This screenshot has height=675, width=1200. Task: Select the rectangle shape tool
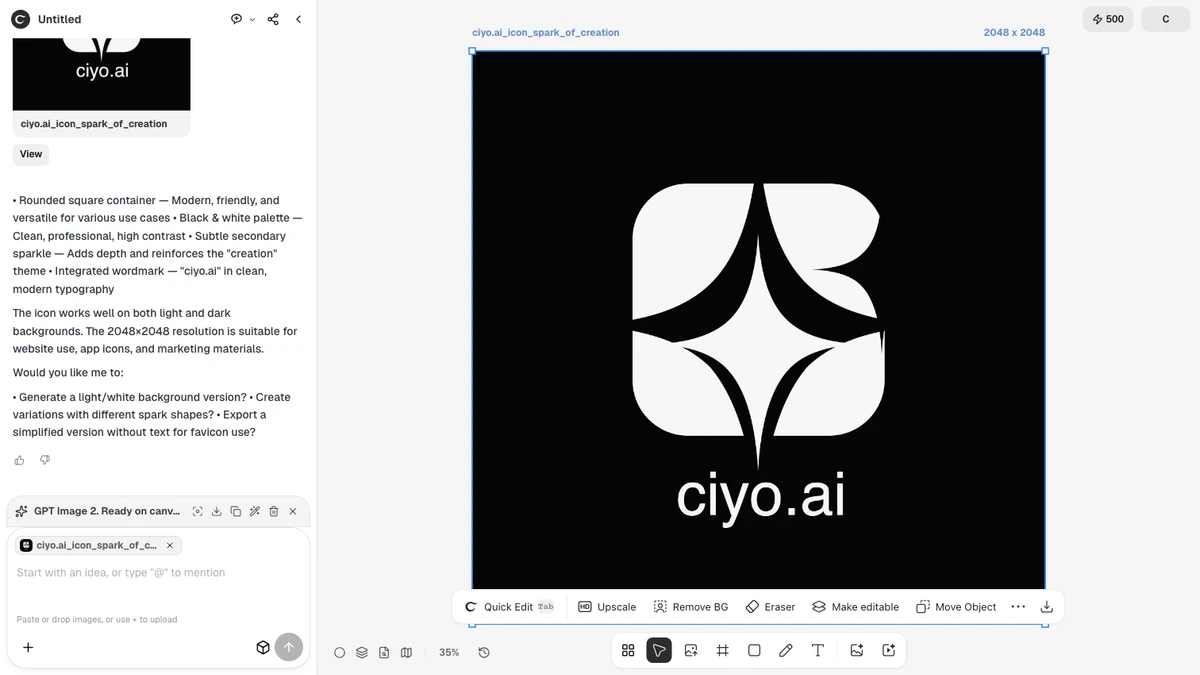tap(754, 650)
